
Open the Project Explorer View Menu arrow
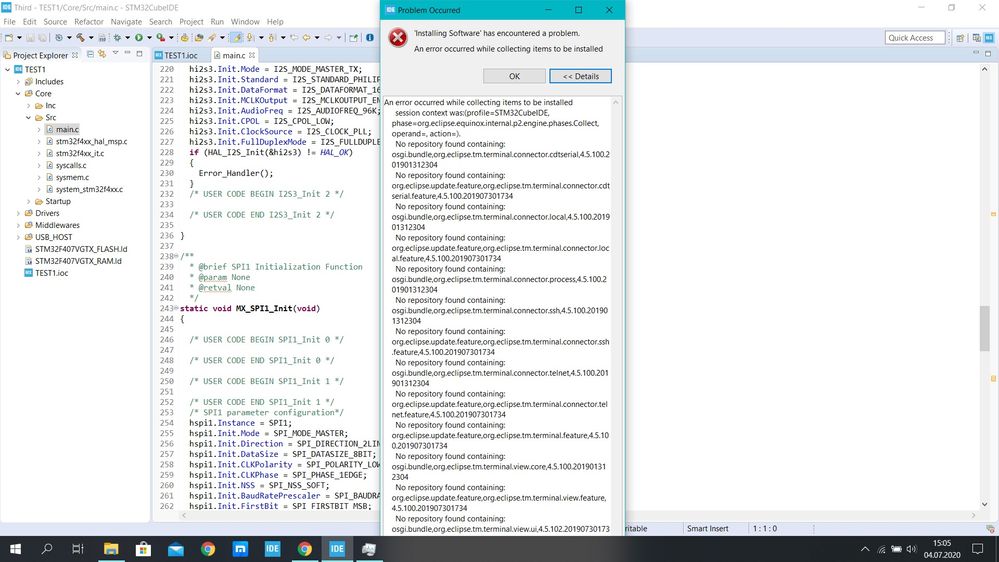click(115, 54)
